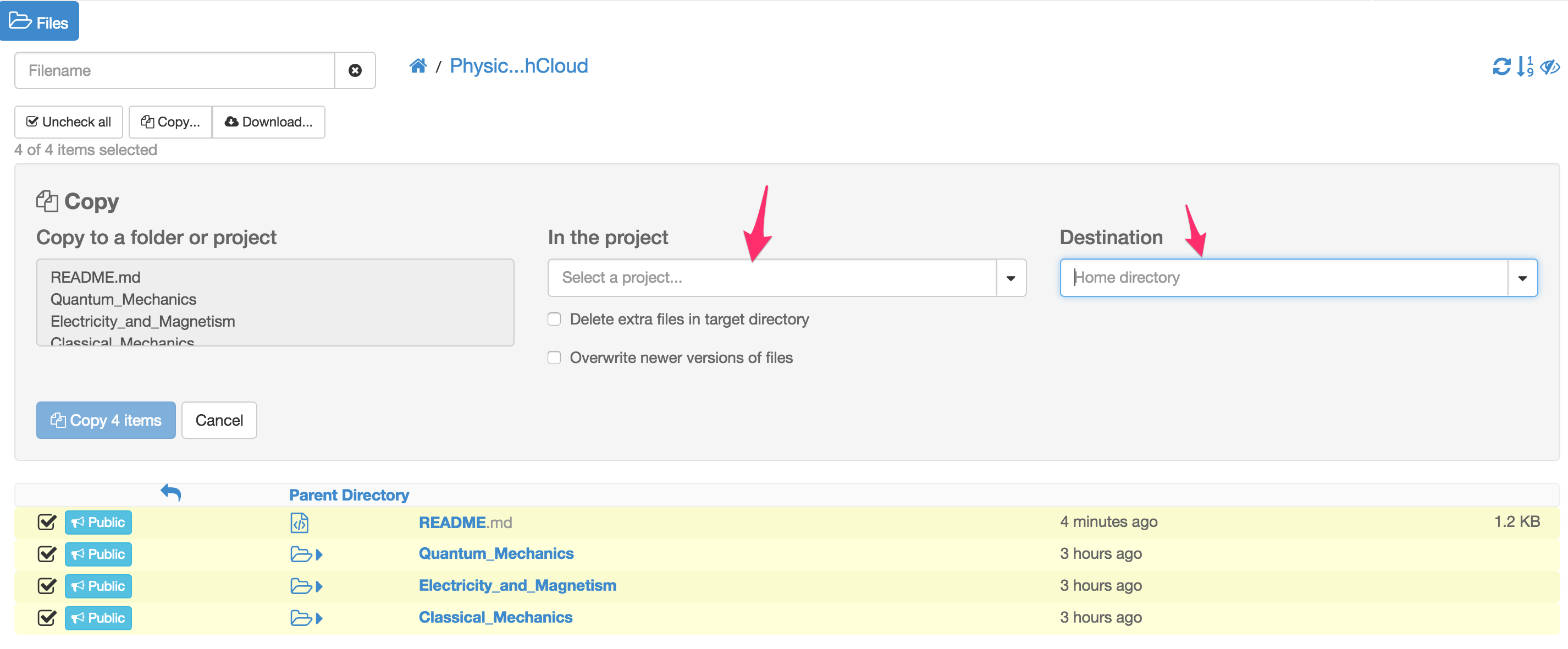Enable Overwrite newer versions of files
This screenshot has width=1568, height=649.
pyautogui.click(x=554, y=358)
